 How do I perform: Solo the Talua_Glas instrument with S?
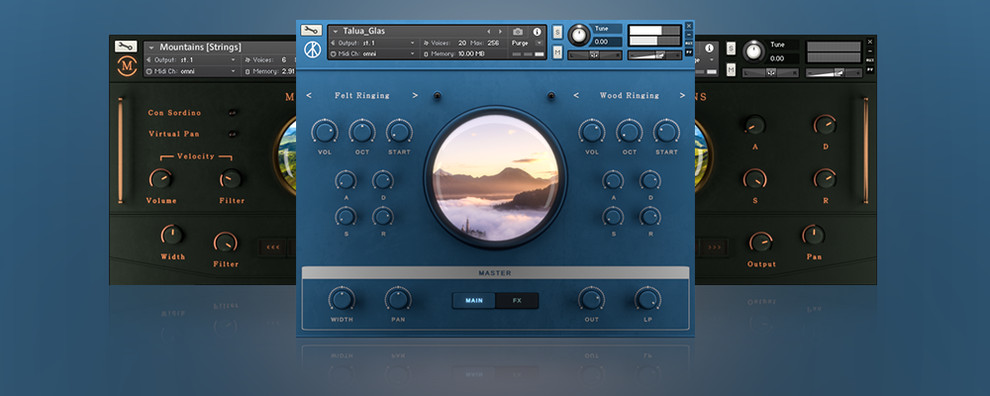click(x=558, y=32)
